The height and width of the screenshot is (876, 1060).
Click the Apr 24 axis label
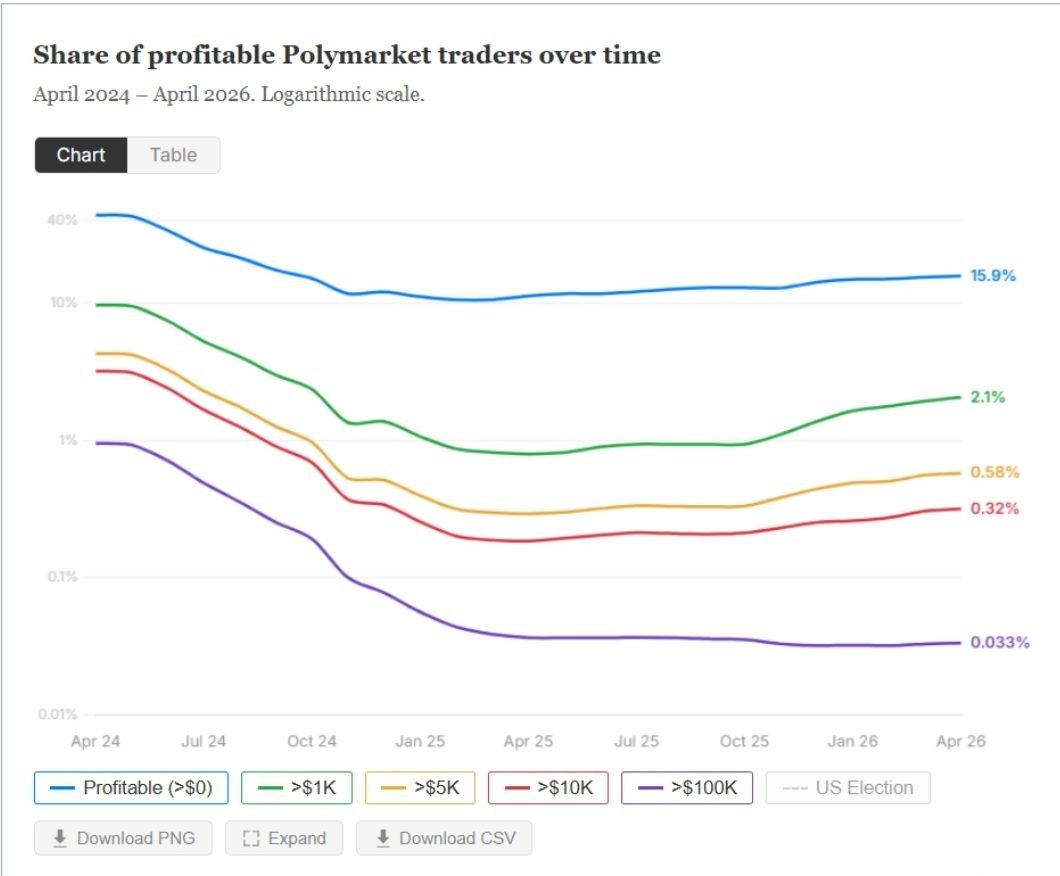click(x=94, y=741)
